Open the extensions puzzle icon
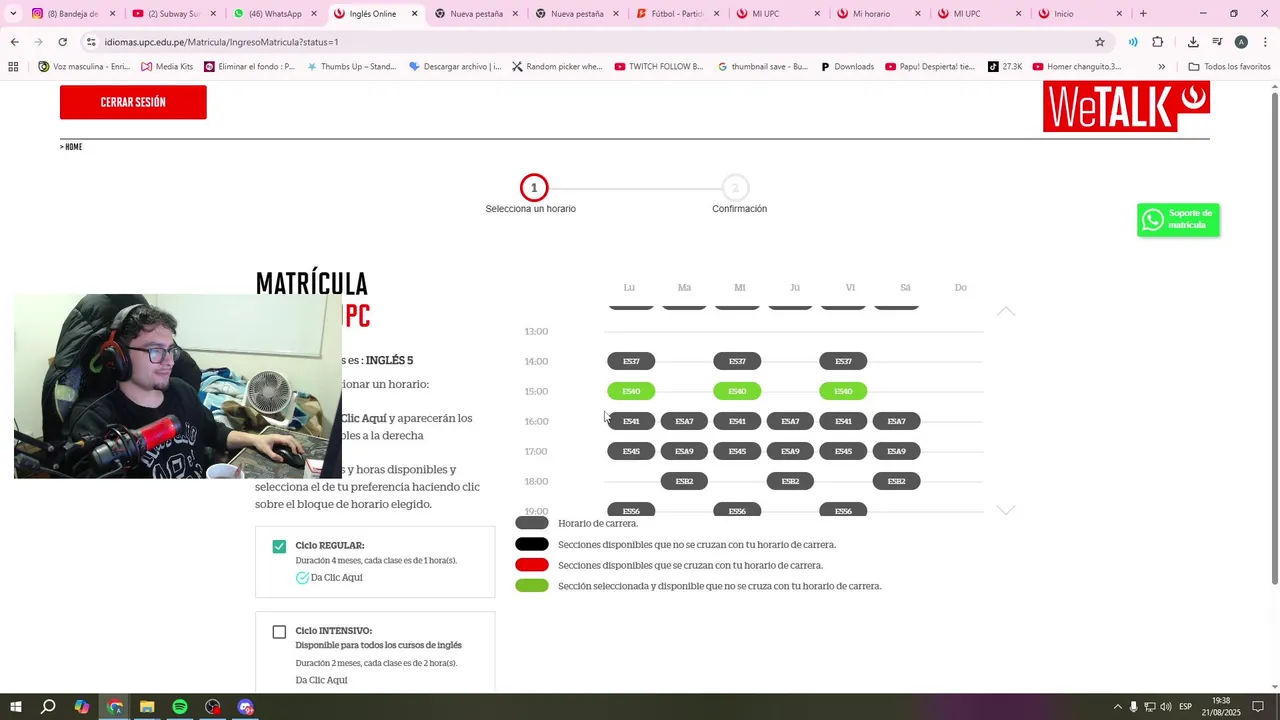 point(1158,42)
